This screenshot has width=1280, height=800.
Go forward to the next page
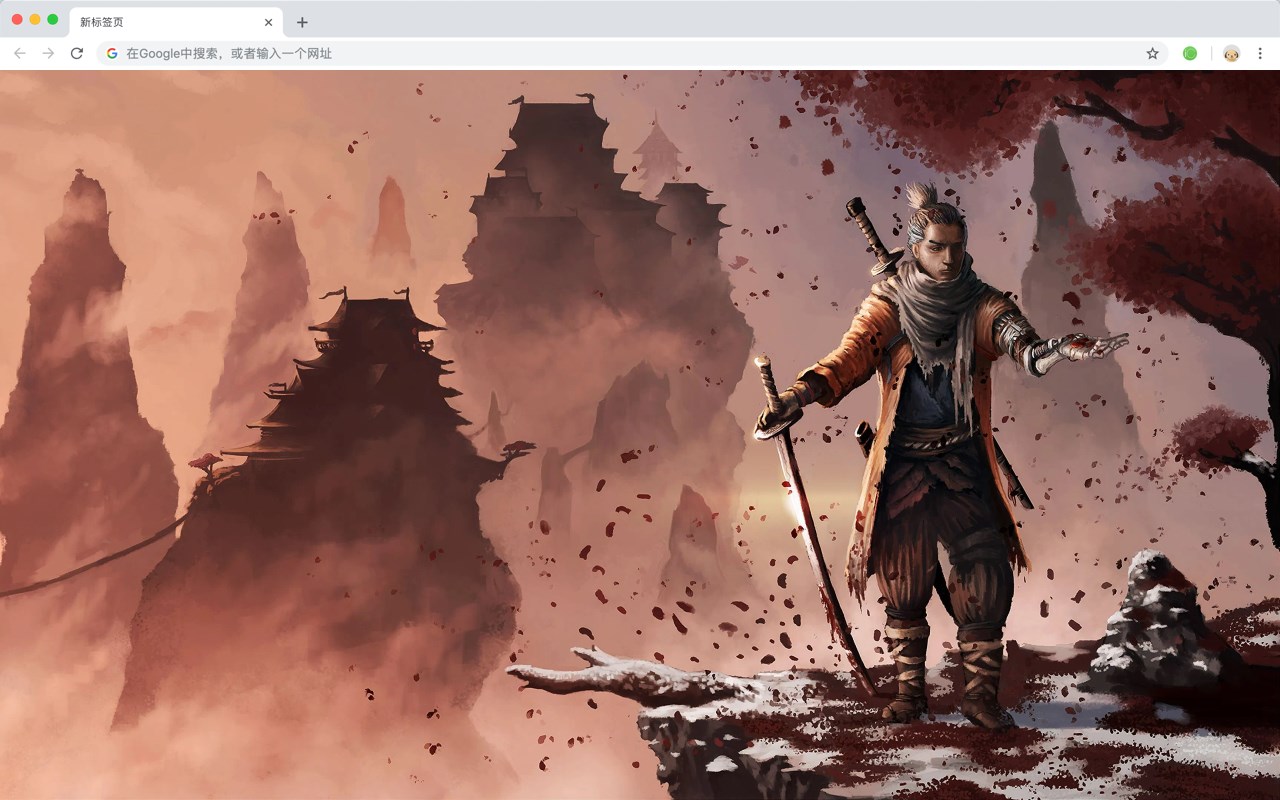[x=48, y=53]
